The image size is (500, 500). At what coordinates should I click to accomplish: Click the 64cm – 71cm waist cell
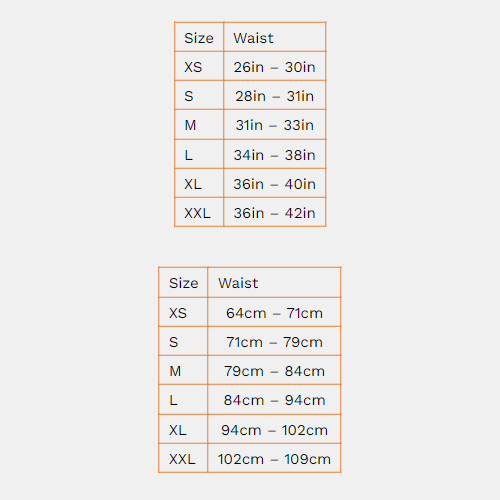[x=274, y=313]
